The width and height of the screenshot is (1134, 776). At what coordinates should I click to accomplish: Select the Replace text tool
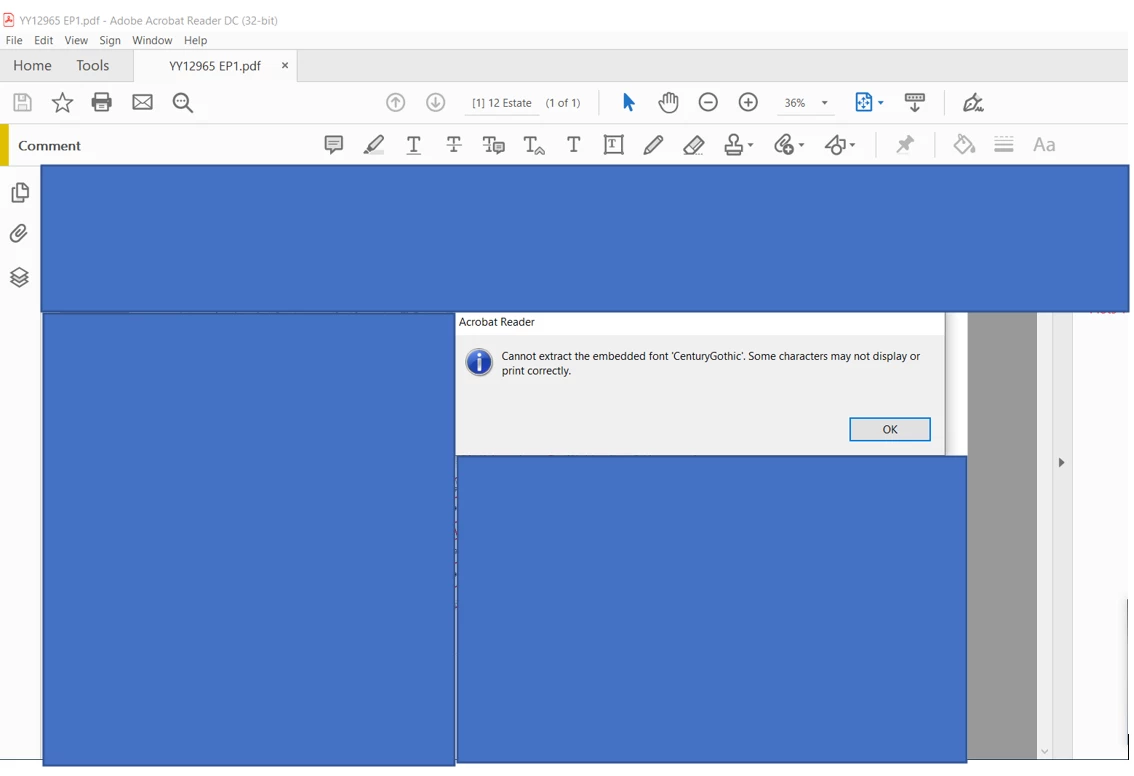(494, 145)
